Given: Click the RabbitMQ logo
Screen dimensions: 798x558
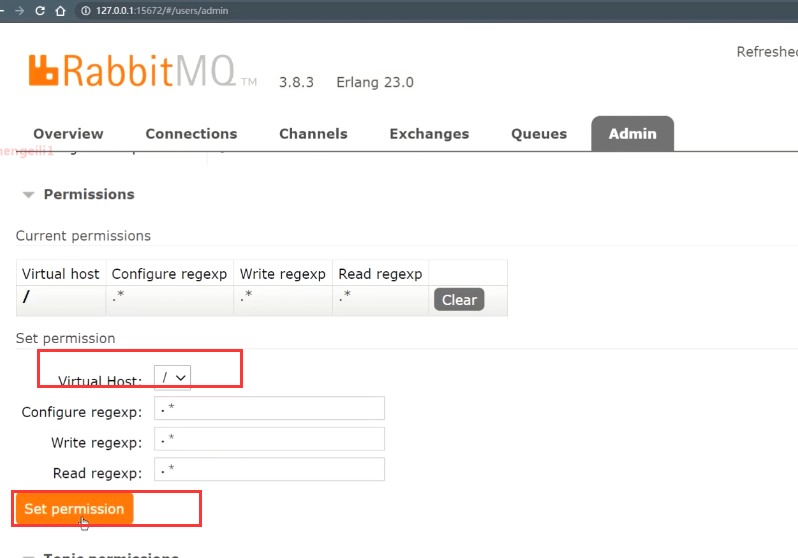Looking at the screenshot, I should (x=143, y=71).
